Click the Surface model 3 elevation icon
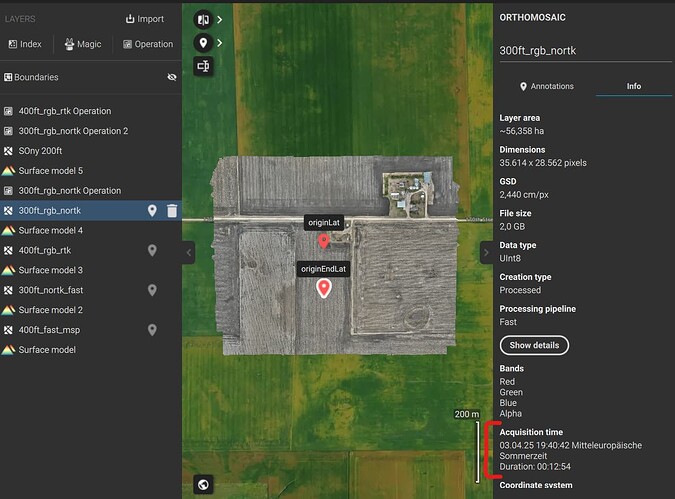The width and height of the screenshot is (675, 499). coord(8,270)
